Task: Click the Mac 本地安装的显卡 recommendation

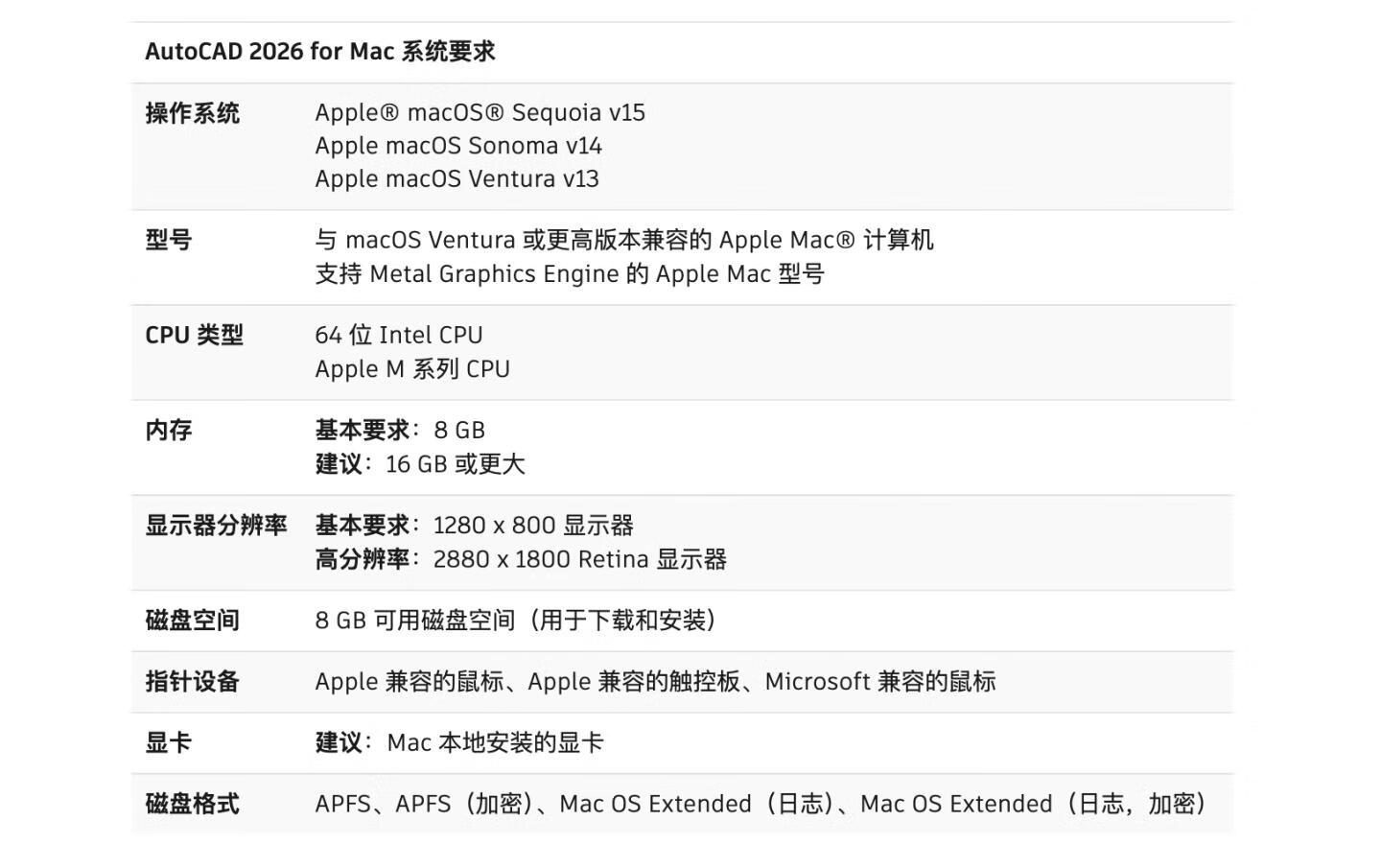Action: 495,743
